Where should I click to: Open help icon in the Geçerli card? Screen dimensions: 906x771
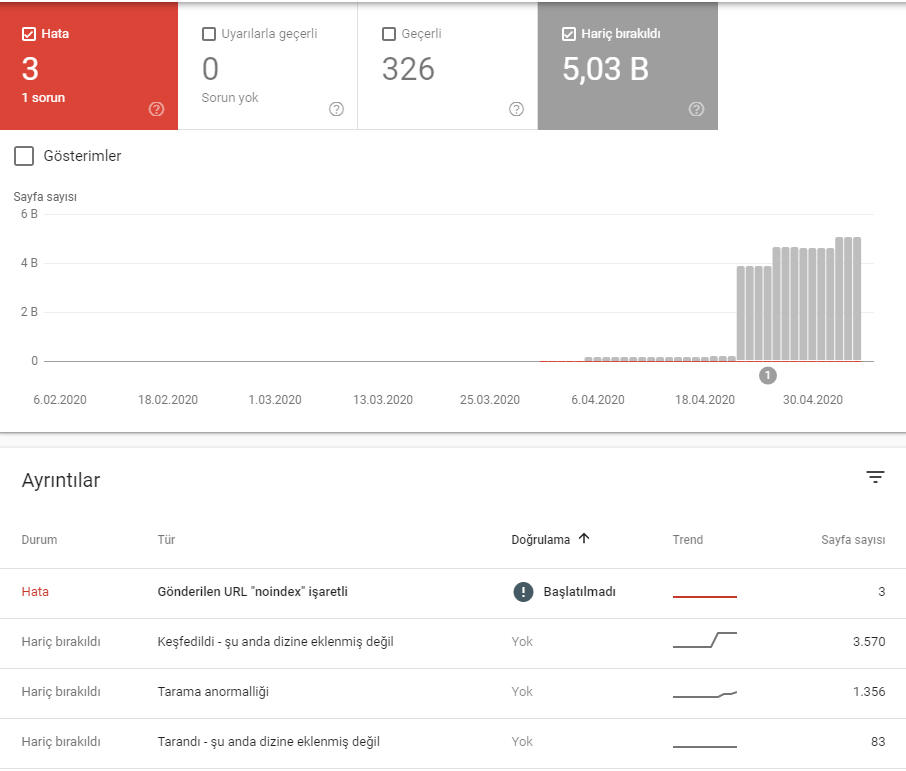coord(517,109)
